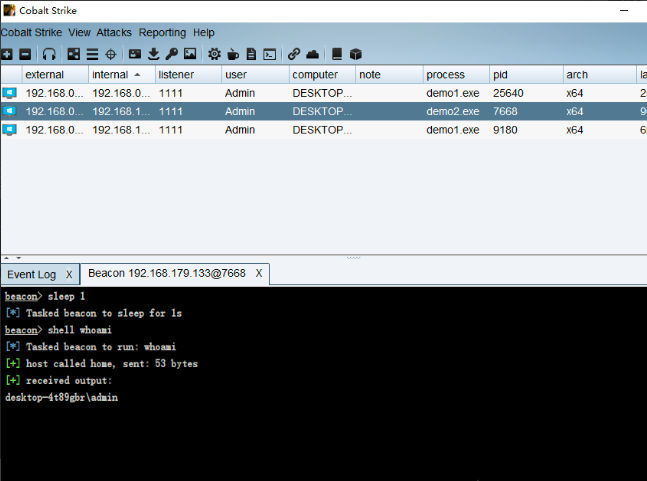The image size is (647, 481).
Task: Sort sessions by the external column header
Action: (x=55, y=75)
